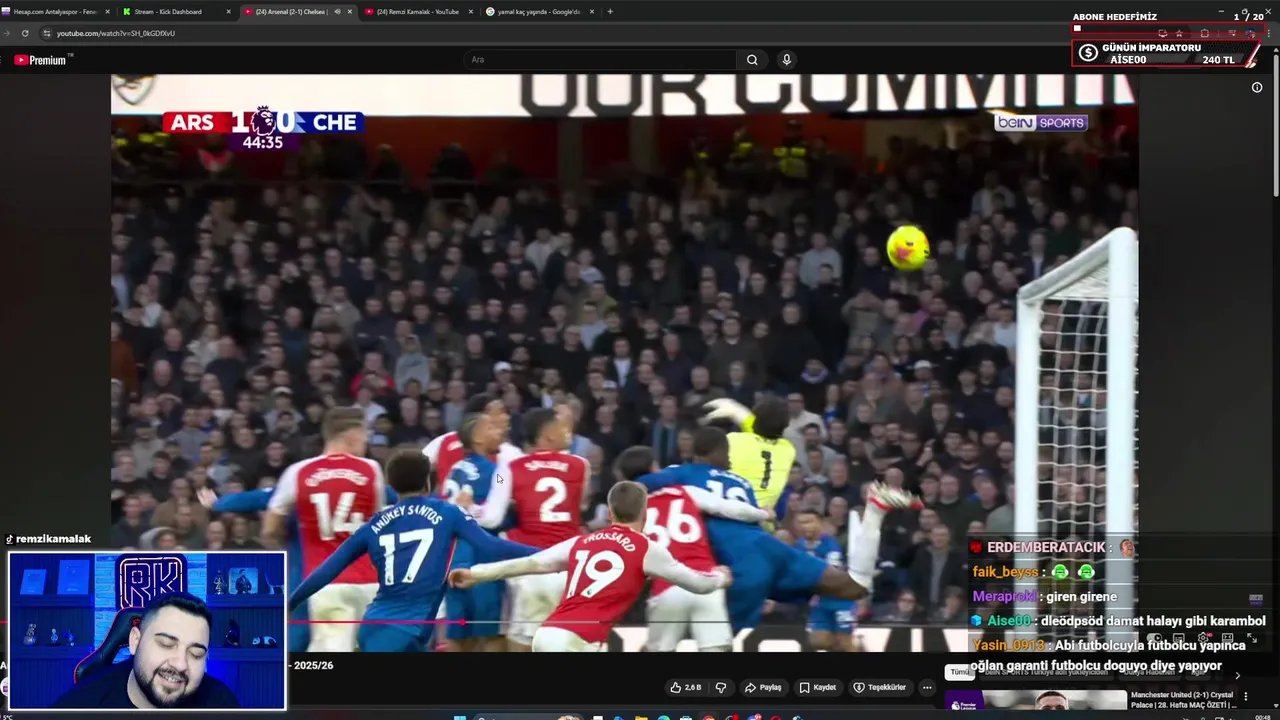The width and height of the screenshot is (1280, 720).
Task: Click the YouTube search magnifier button
Action: pyautogui.click(x=752, y=60)
